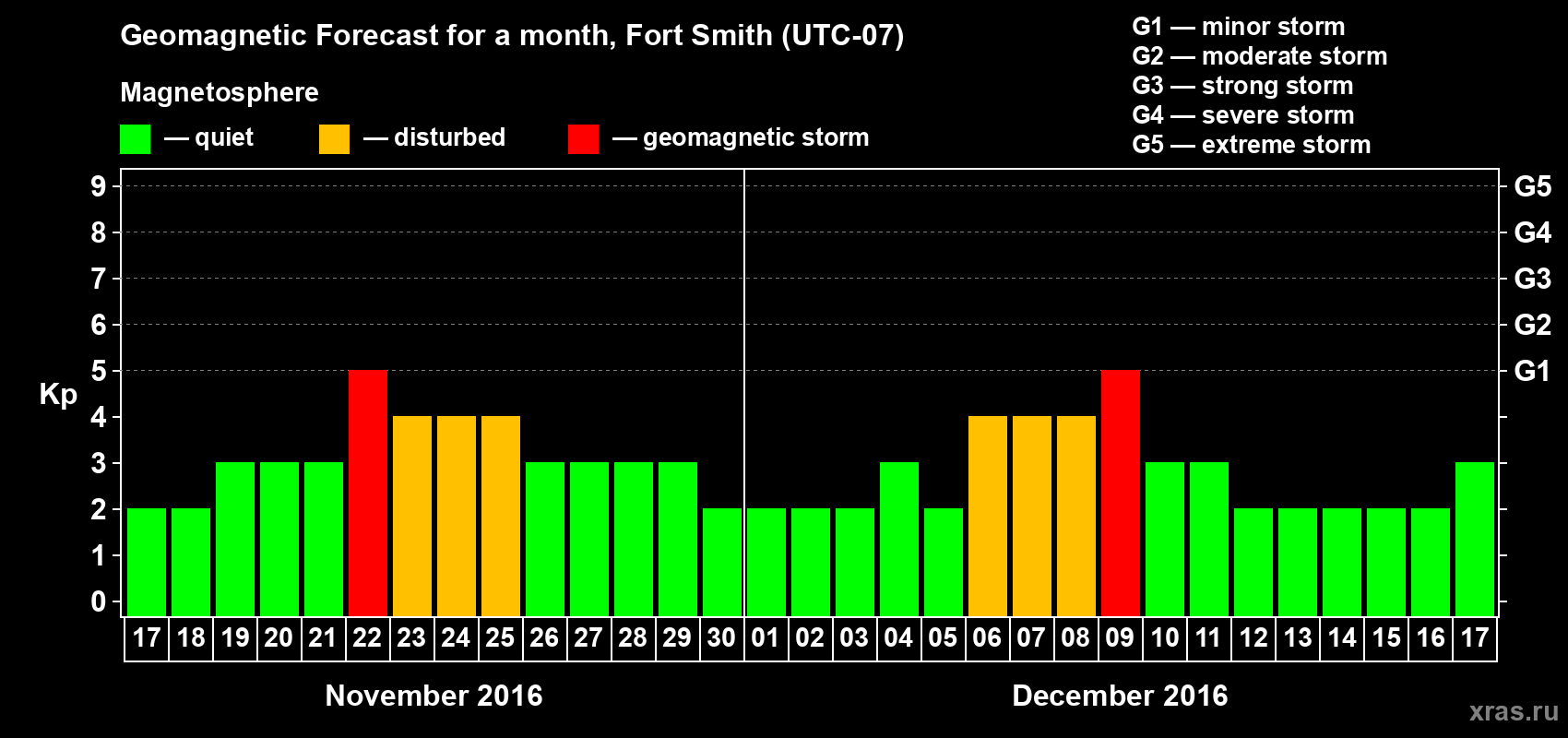Click the 'G1 — minor storm' legend text

point(1239,27)
